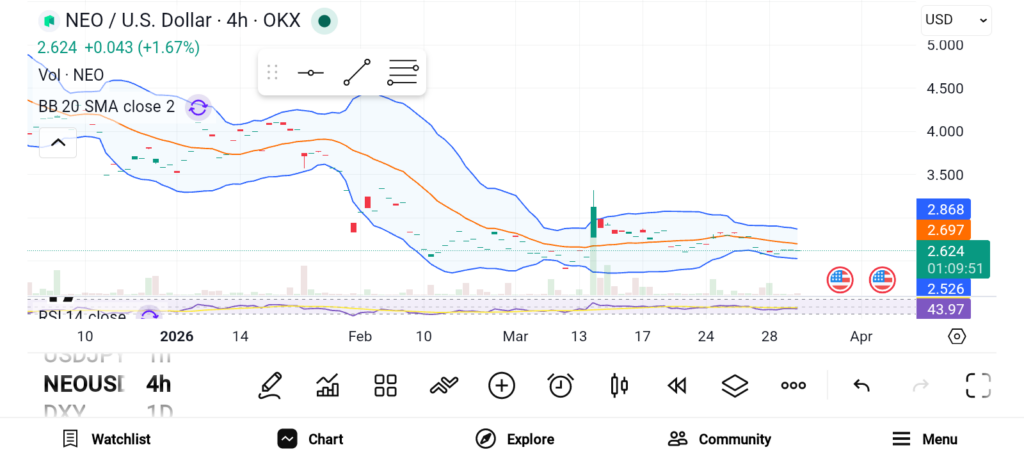Select the horizontal line drawing tool
Viewport: 1024px width, 461px height.
[311, 73]
